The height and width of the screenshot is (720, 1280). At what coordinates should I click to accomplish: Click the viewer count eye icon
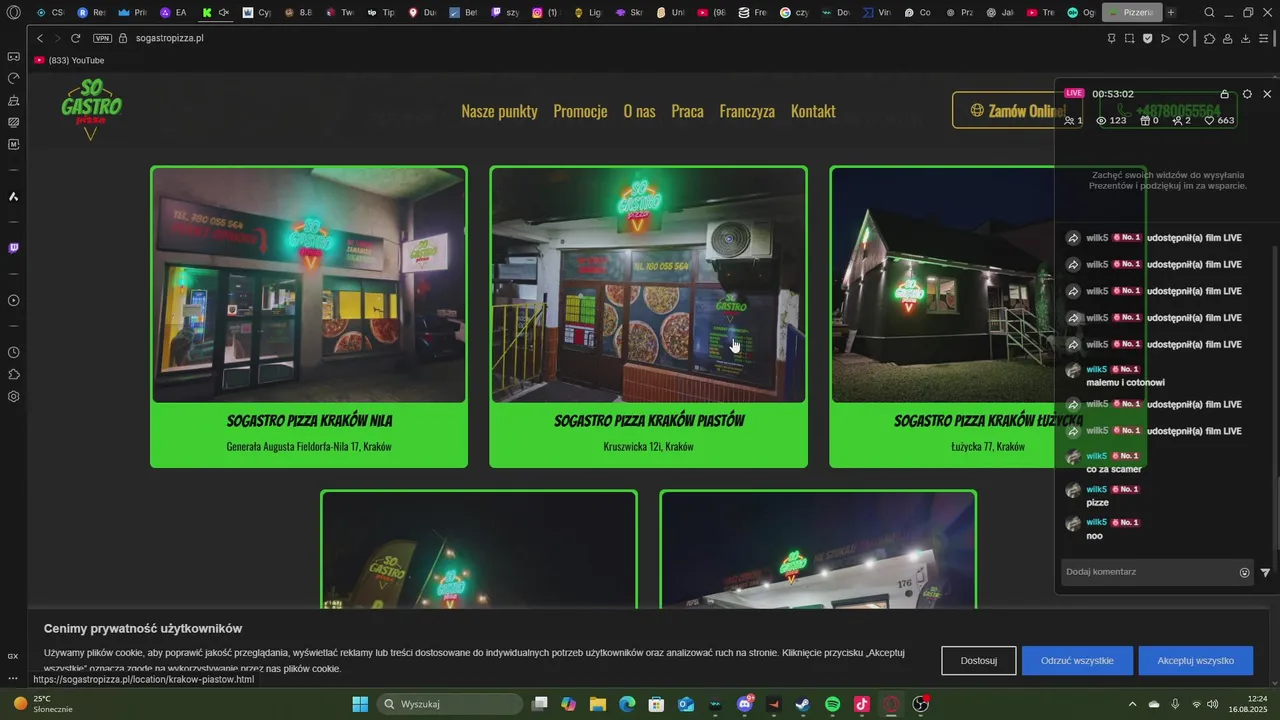point(1102,120)
